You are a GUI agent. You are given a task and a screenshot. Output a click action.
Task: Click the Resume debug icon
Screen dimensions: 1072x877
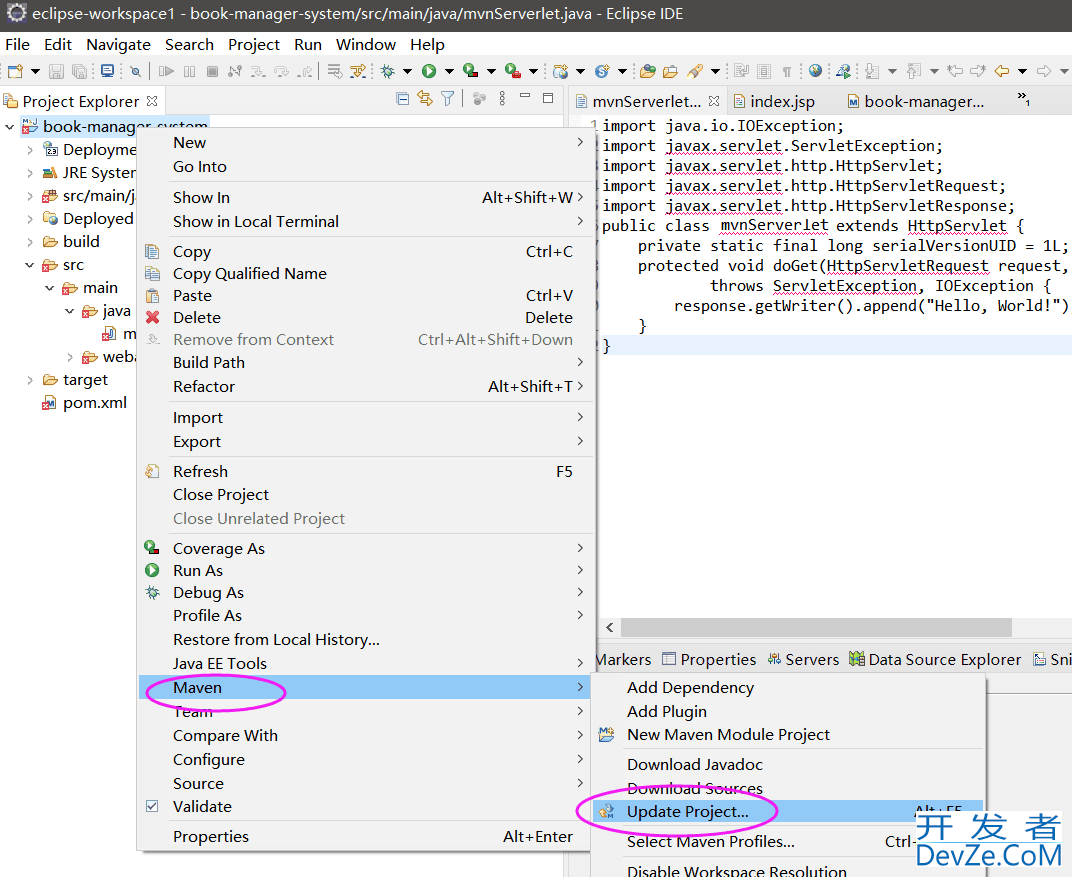tap(166, 71)
